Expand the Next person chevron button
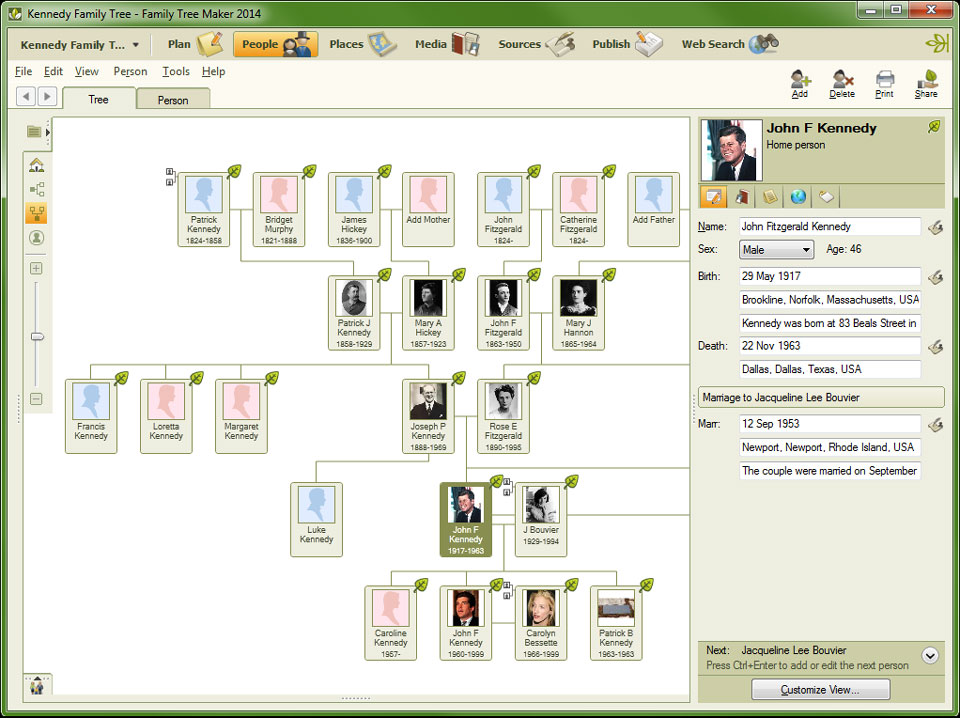This screenshot has height=718, width=960. pyautogui.click(x=930, y=656)
